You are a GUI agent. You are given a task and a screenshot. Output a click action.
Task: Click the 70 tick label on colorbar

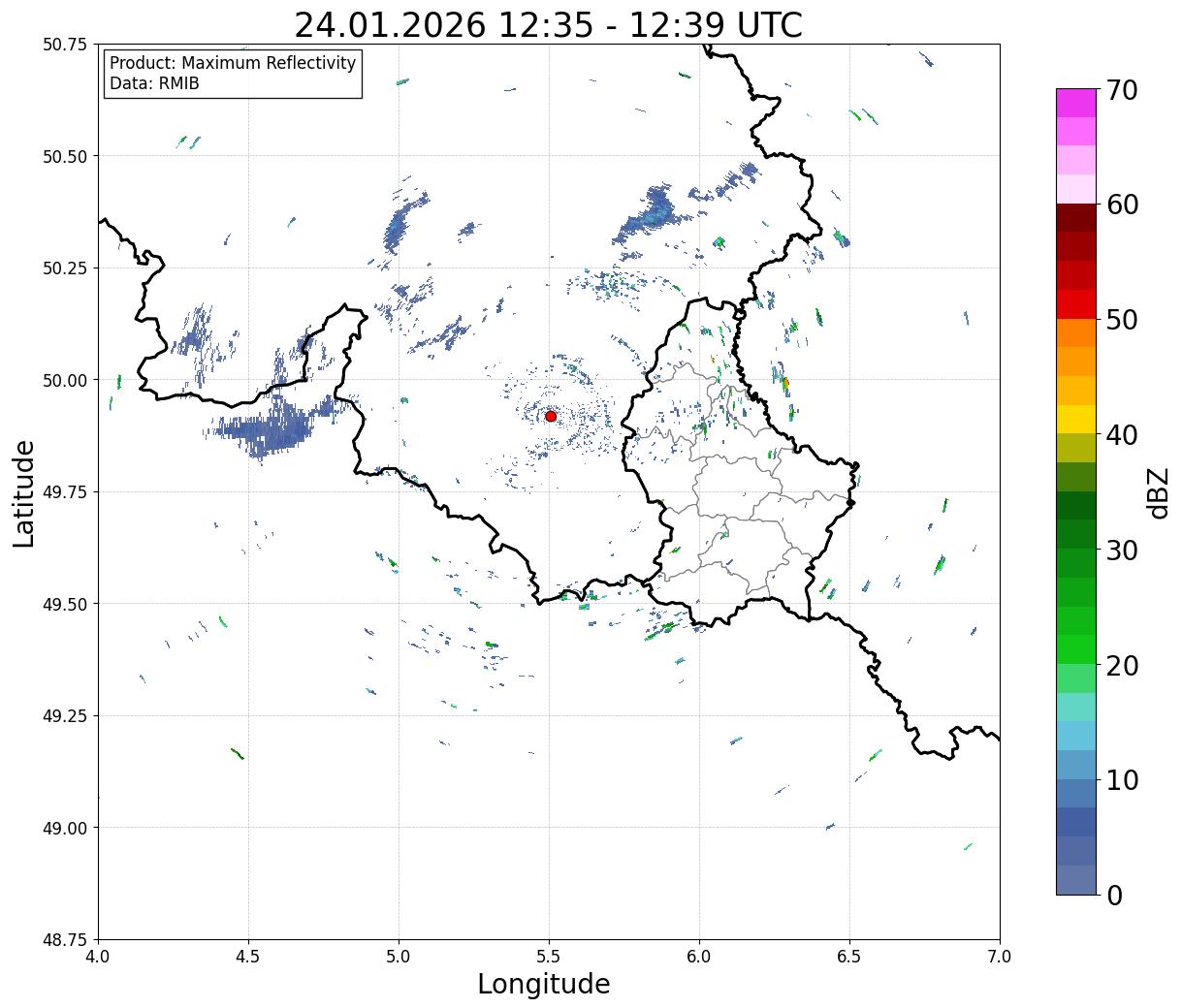pos(1121,90)
